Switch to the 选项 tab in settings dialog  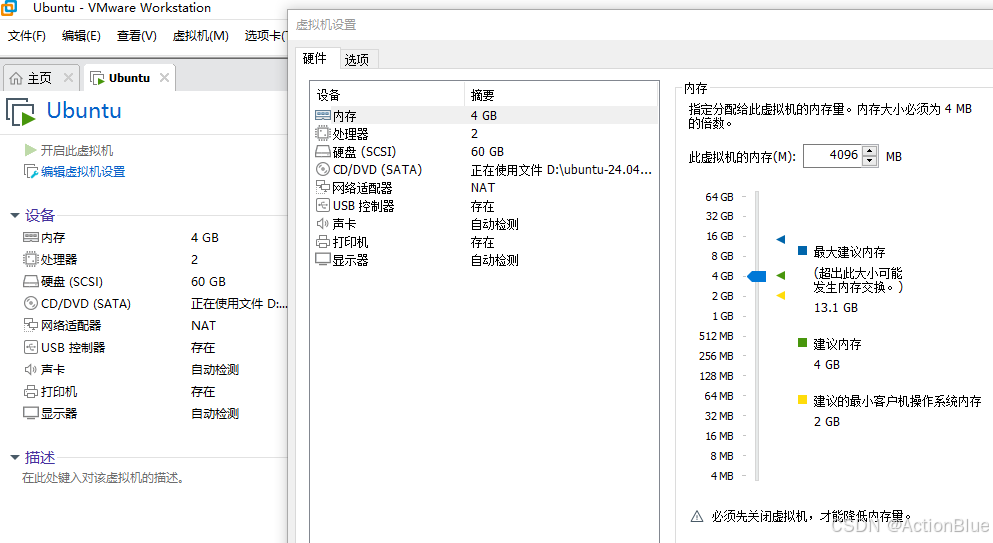[357, 60]
